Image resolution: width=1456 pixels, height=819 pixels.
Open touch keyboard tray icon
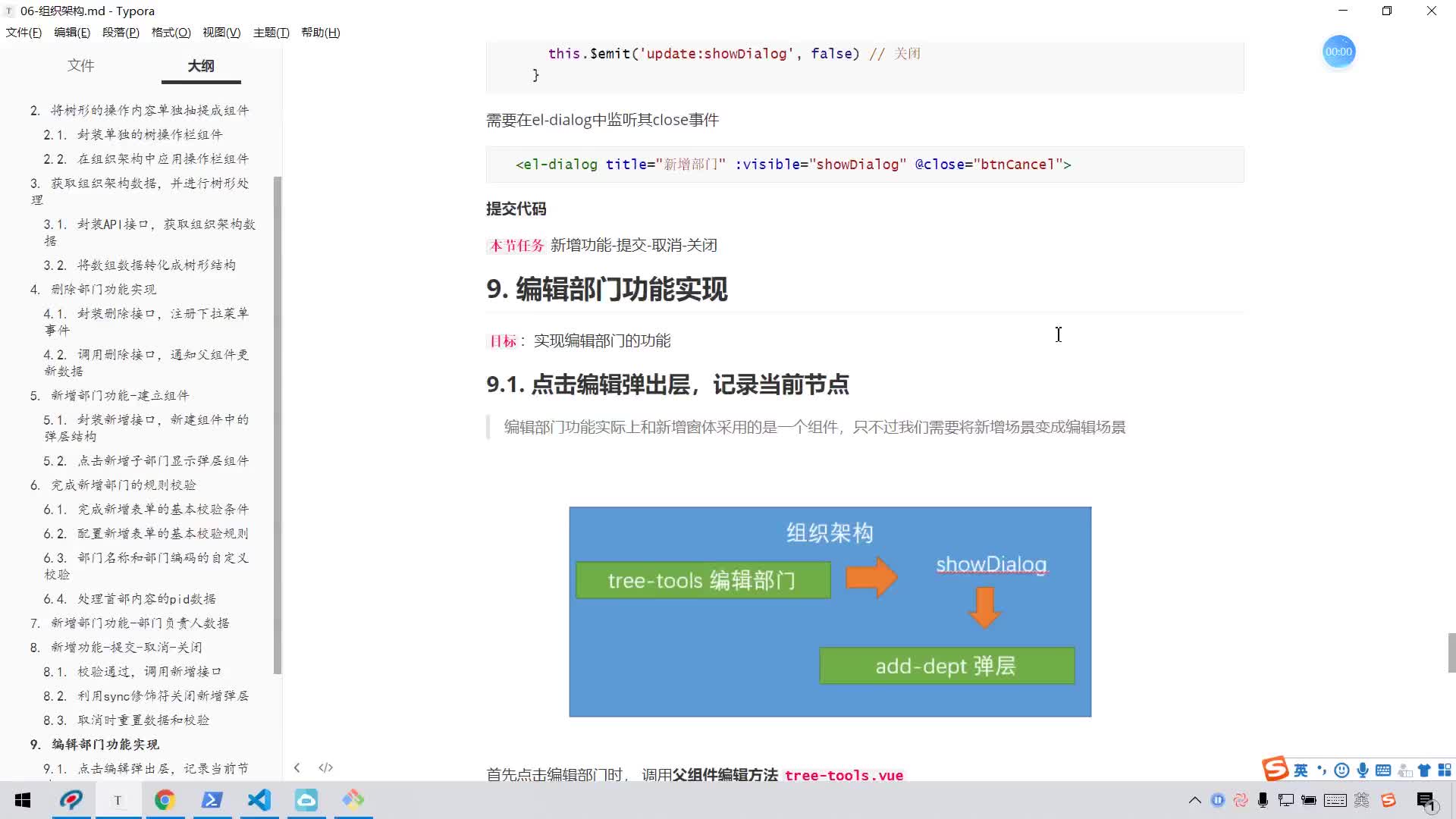(x=1335, y=800)
